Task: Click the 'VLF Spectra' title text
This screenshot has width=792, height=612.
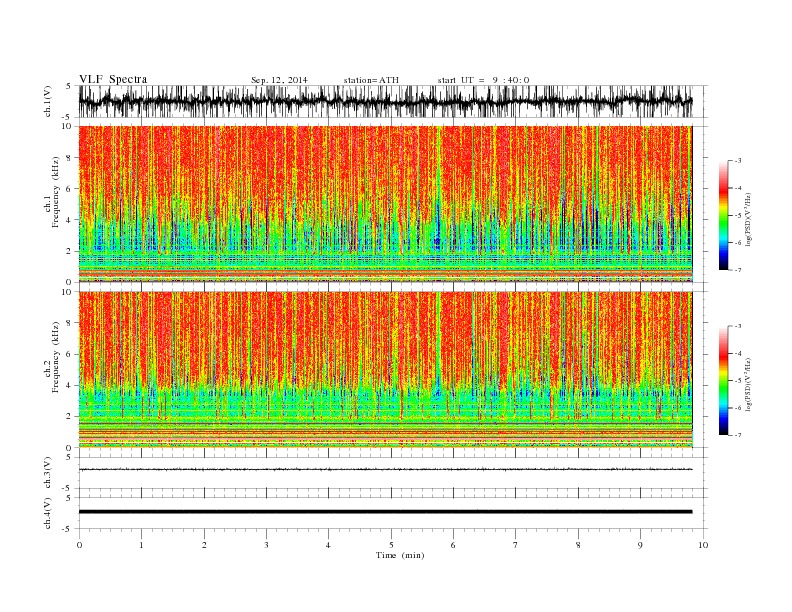Action: (x=113, y=79)
